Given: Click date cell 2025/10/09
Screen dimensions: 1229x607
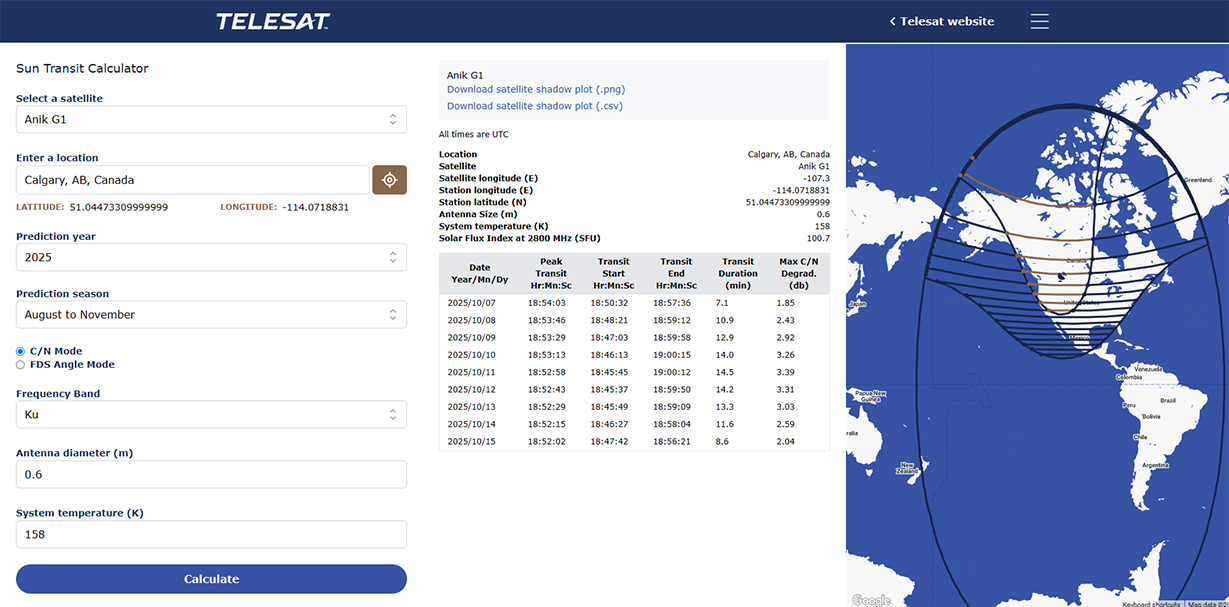Looking at the screenshot, I should [471, 338].
